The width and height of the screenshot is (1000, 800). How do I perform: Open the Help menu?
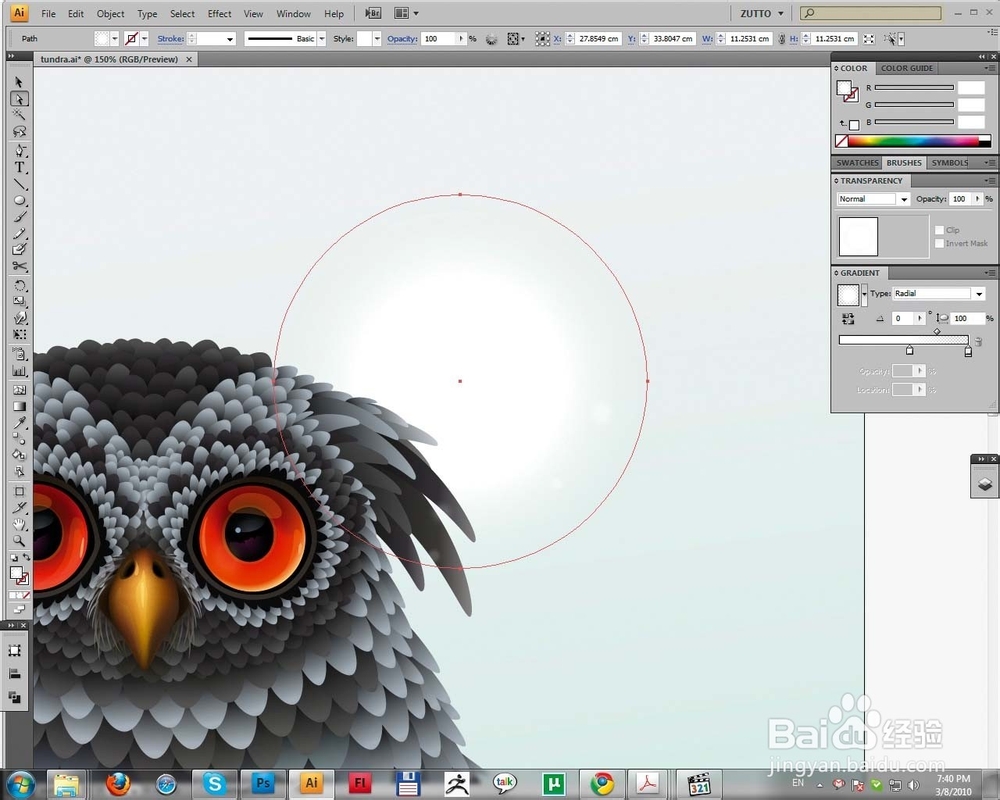(x=334, y=13)
